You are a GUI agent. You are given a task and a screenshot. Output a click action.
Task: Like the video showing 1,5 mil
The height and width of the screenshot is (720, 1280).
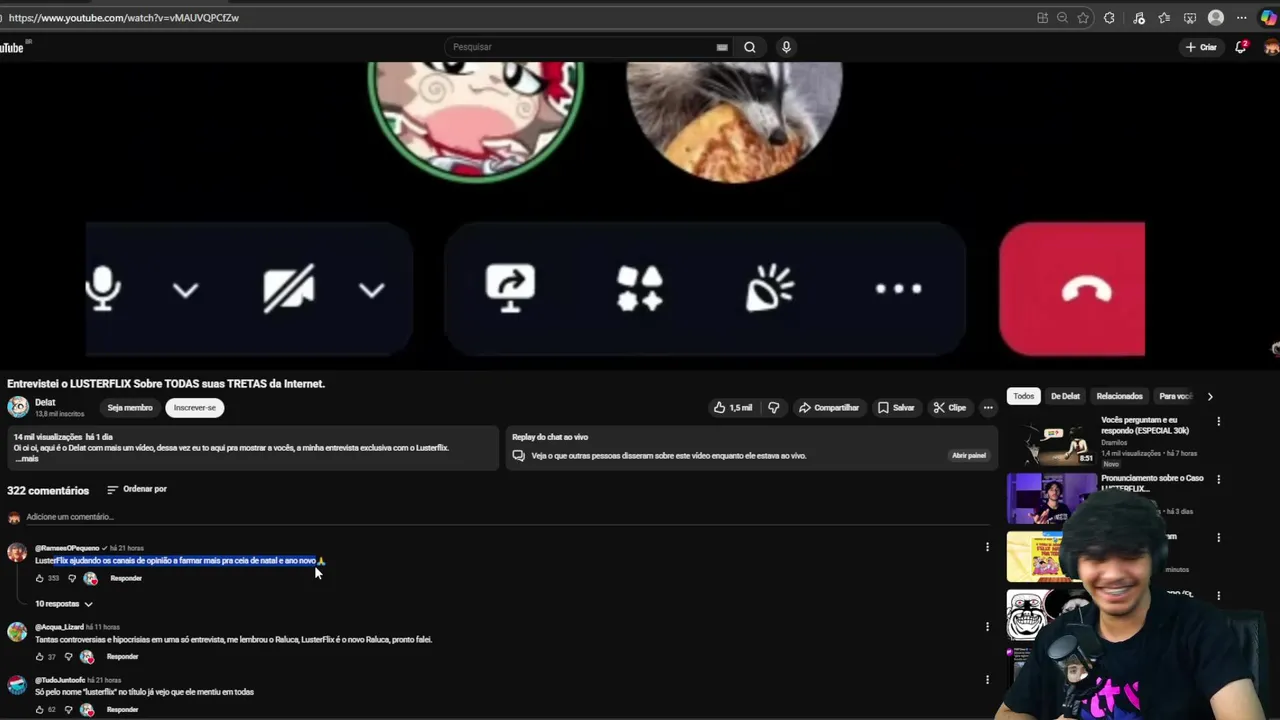click(x=733, y=408)
